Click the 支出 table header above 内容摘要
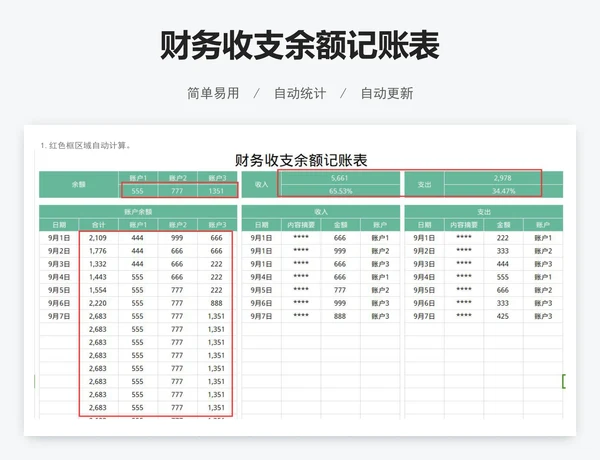600x460 pixels. click(x=484, y=212)
